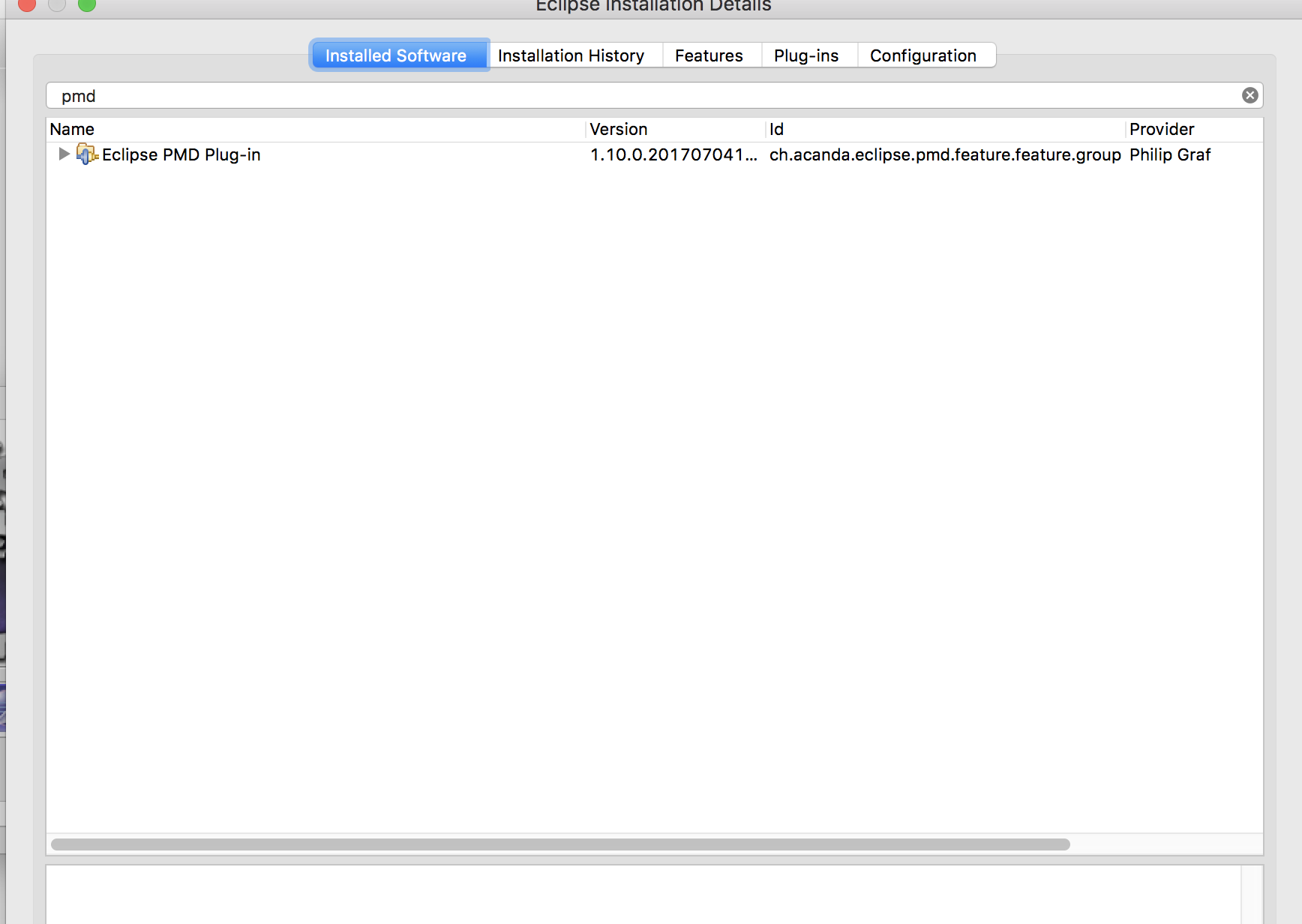This screenshot has width=1302, height=924.
Task: Click the truncated version number 1.10.0.201707041
Action: pos(673,154)
